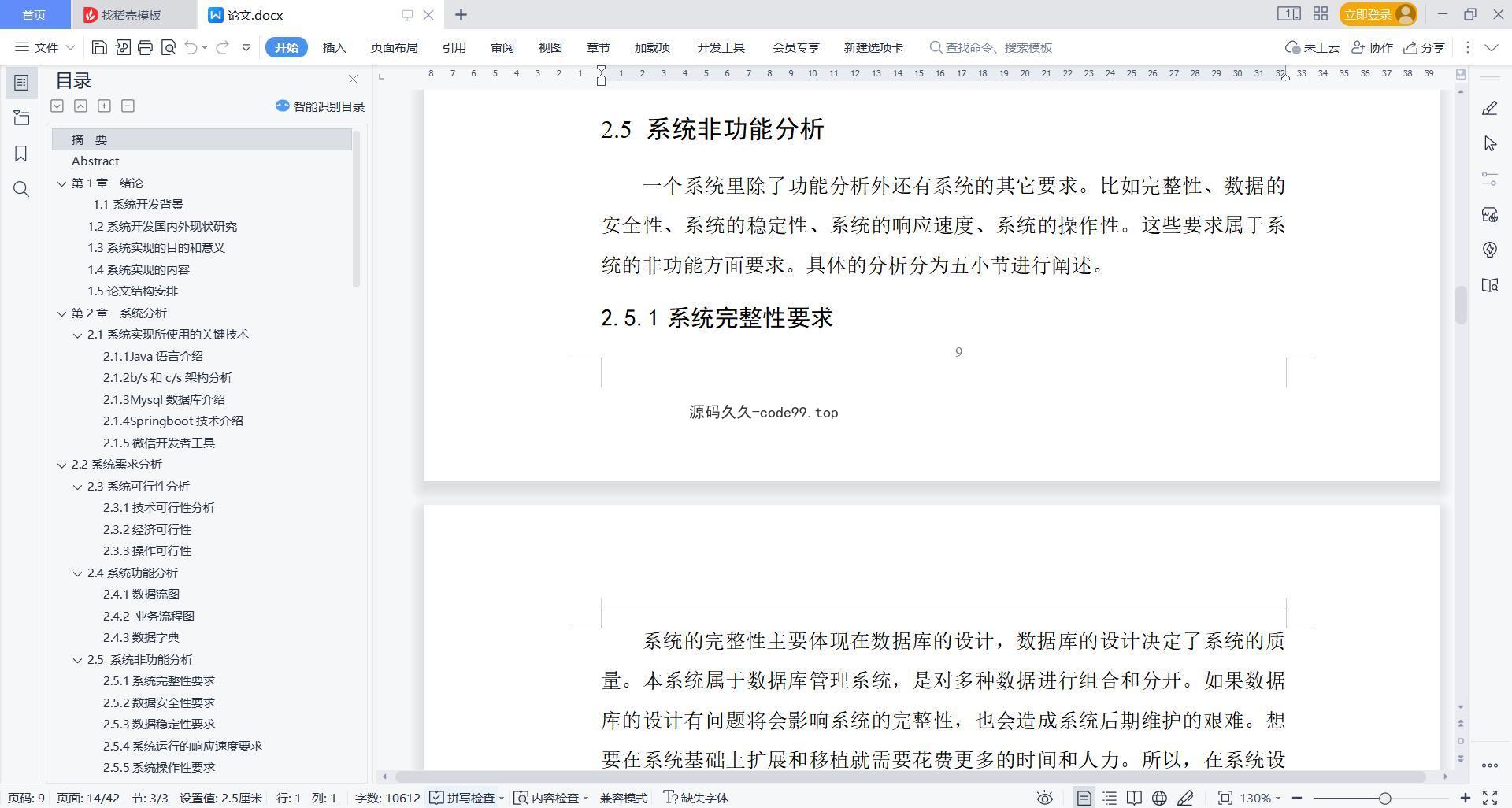The height and width of the screenshot is (808, 1512).
Task: Open the 文件 menu dropdown
Action: (45, 48)
